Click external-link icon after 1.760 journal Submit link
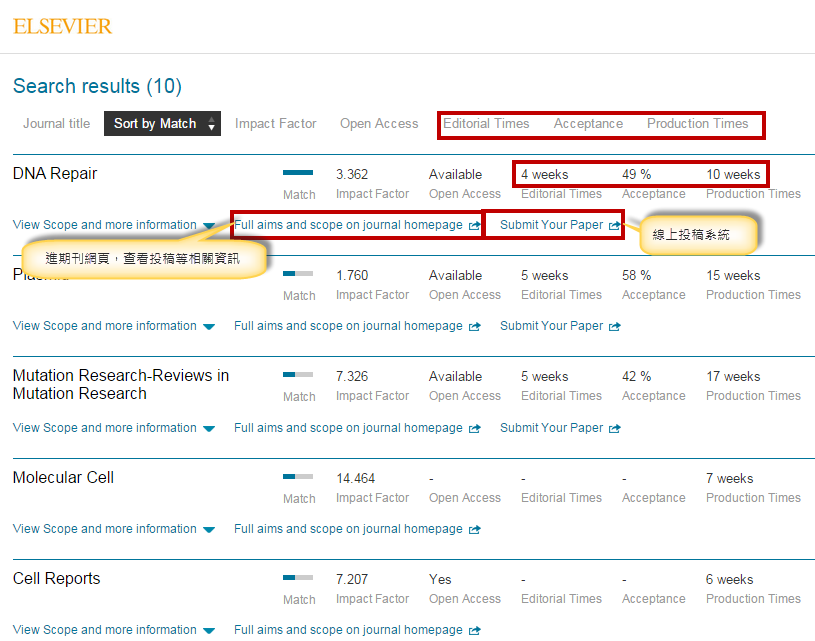 tap(615, 326)
